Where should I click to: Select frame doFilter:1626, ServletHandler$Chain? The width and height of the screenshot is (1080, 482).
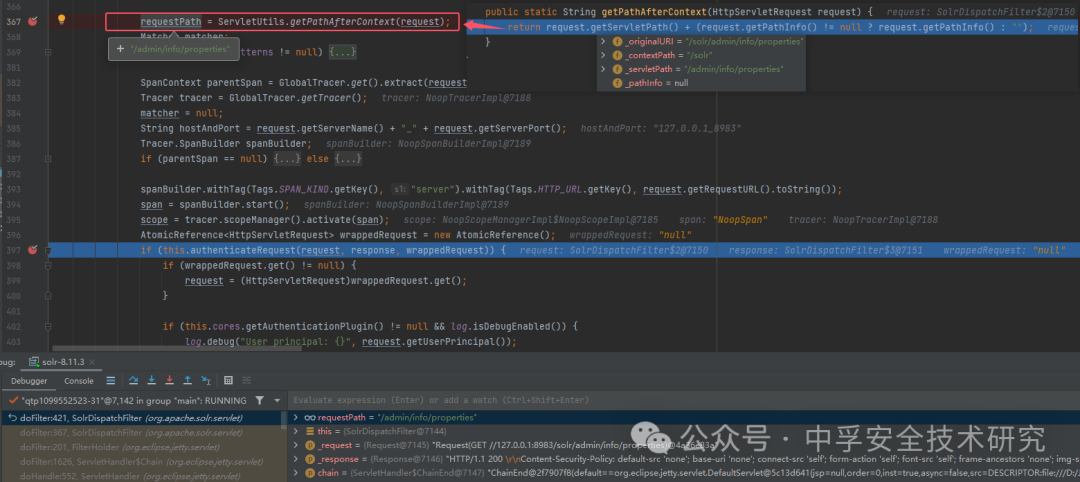pos(141,461)
